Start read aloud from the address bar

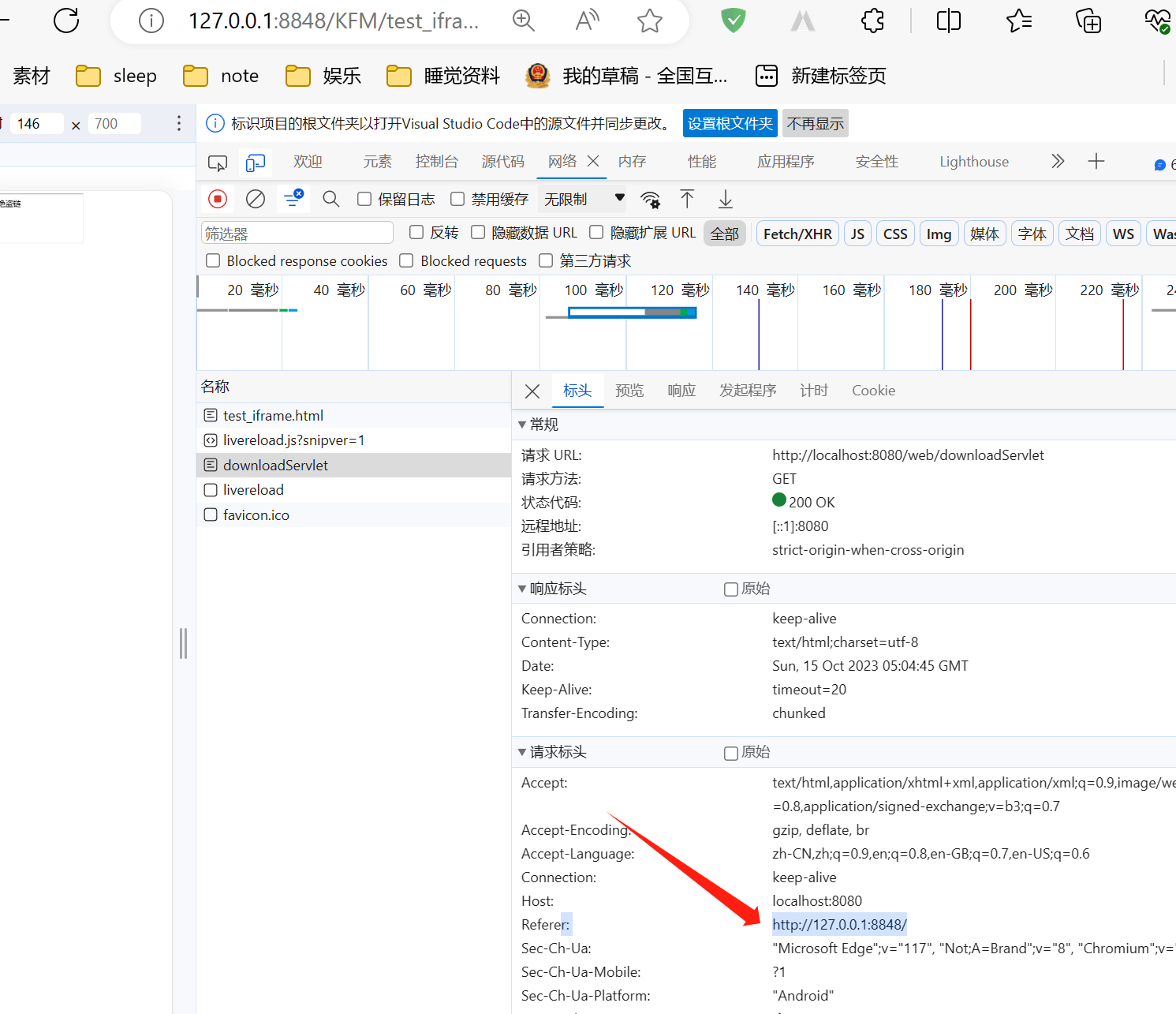(587, 21)
